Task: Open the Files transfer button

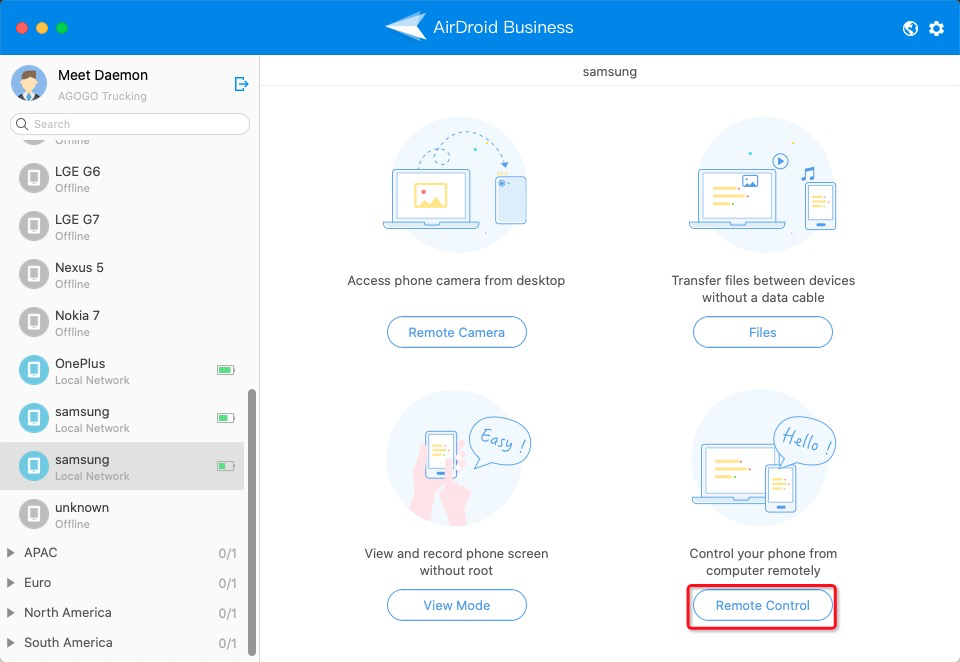Action: click(763, 332)
